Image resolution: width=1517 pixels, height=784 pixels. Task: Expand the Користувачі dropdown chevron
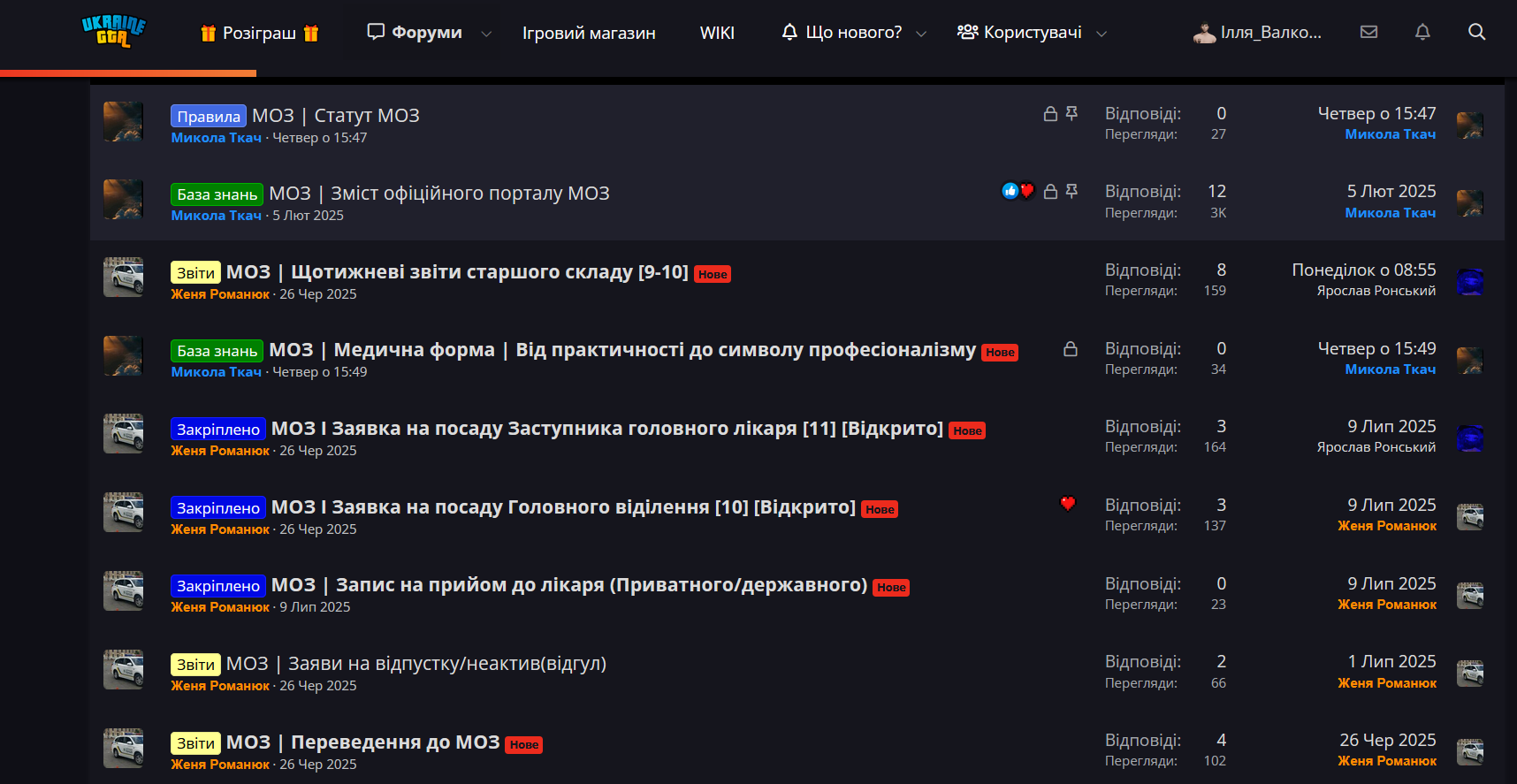coord(1102,34)
